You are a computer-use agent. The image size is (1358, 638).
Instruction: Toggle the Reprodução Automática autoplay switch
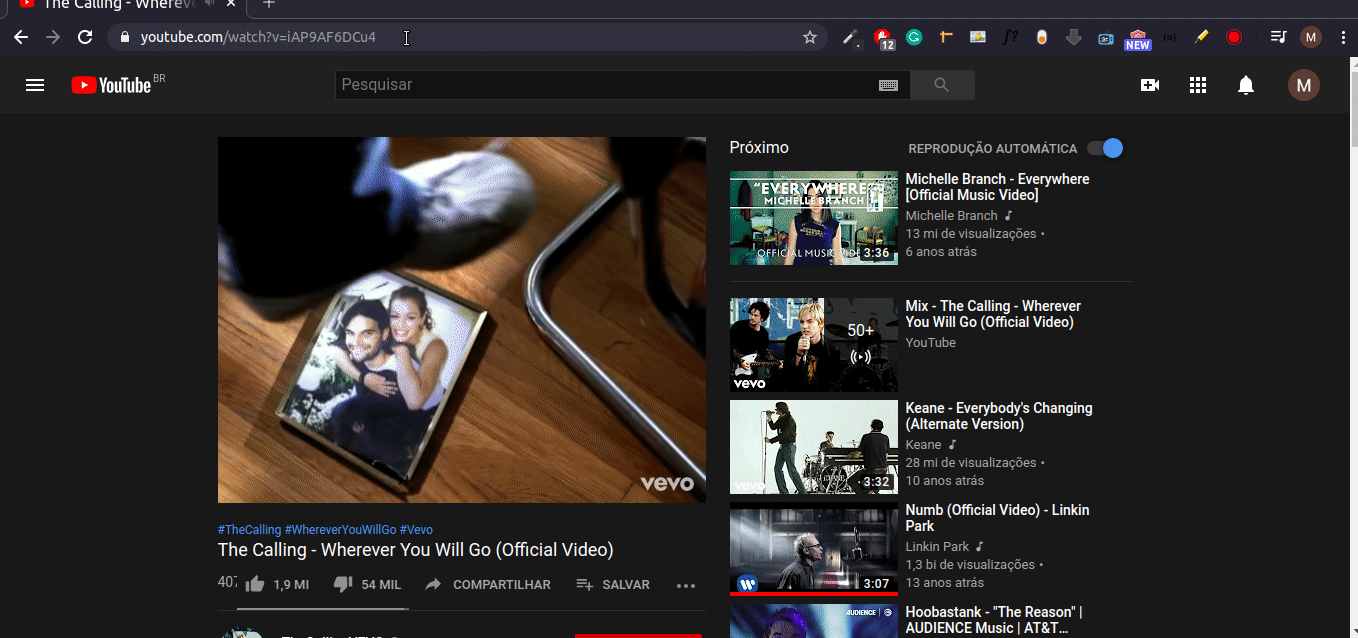(x=1106, y=148)
